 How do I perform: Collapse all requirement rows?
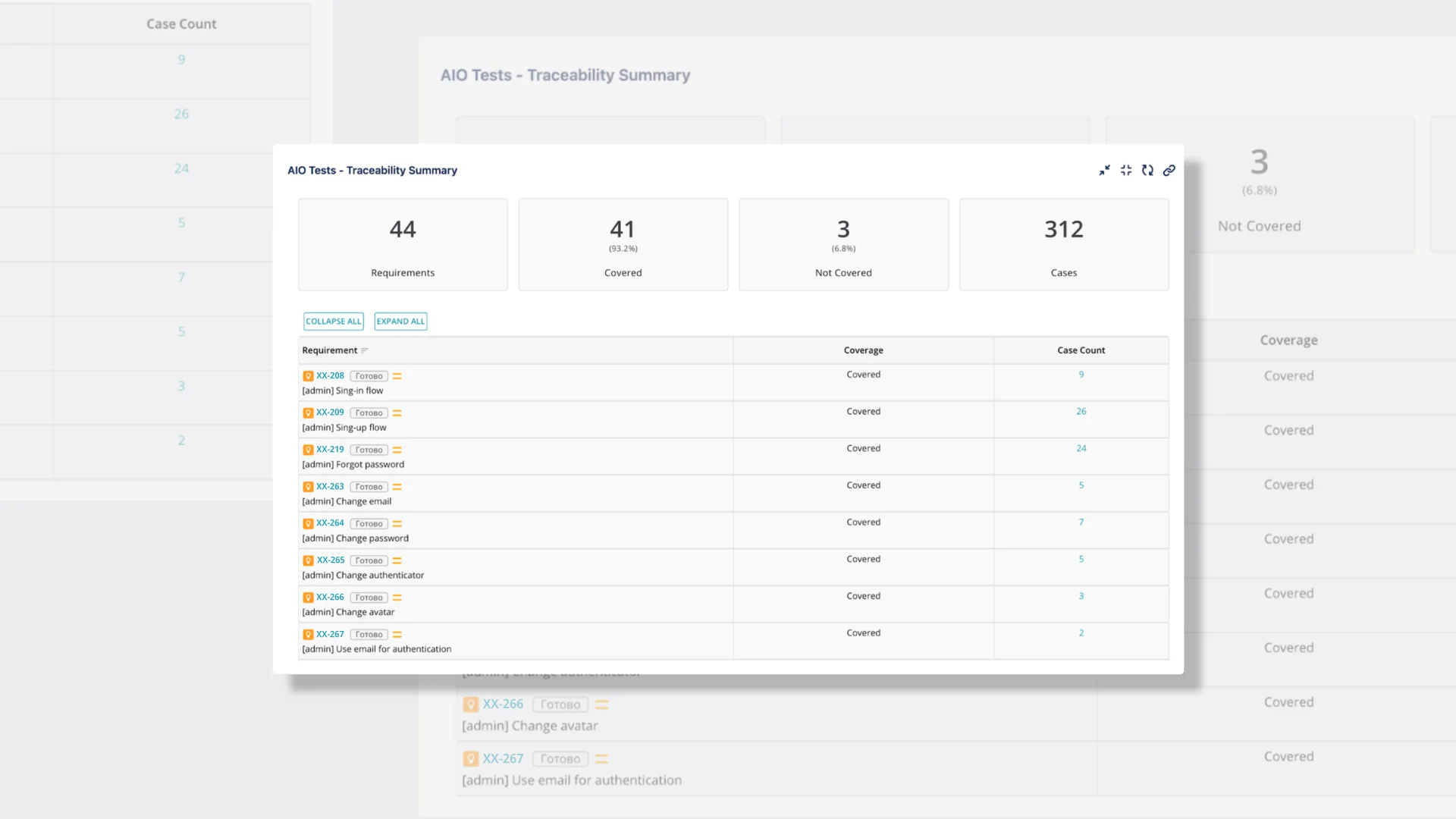334,322
